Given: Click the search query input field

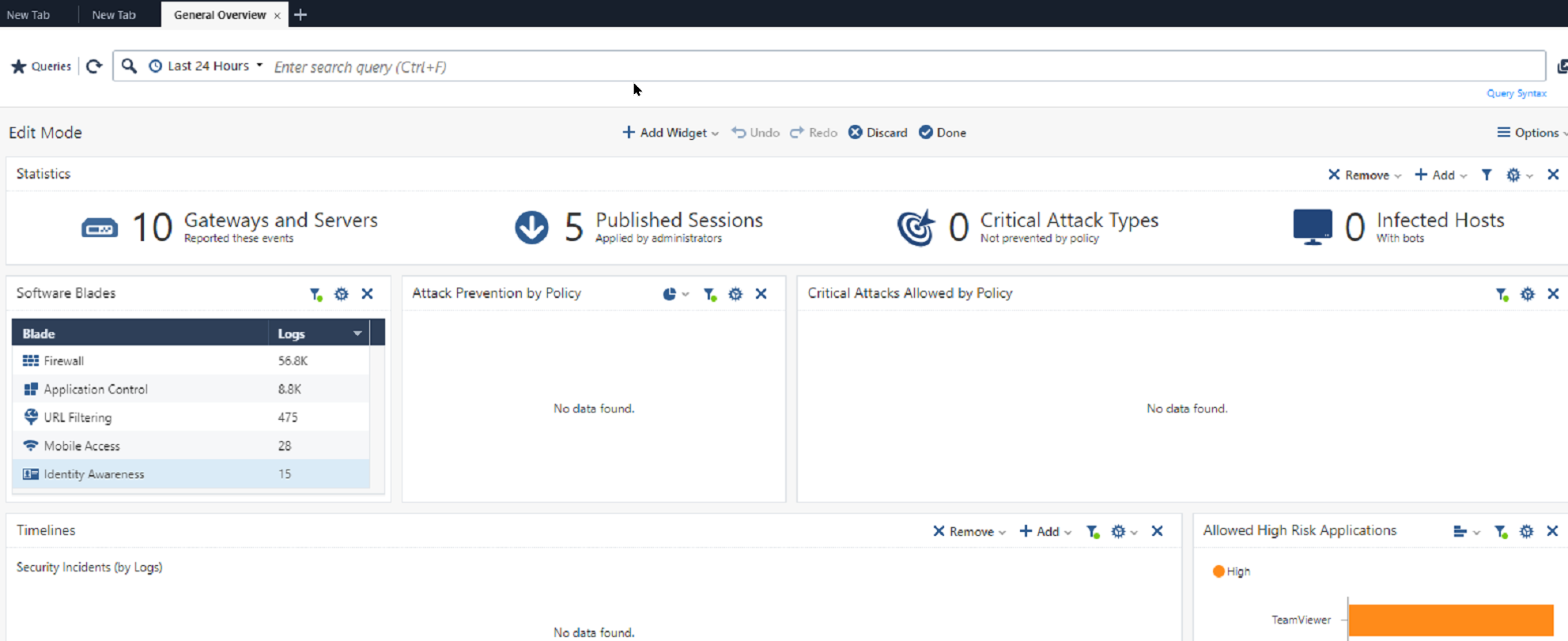Looking at the screenshot, I should [870, 66].
